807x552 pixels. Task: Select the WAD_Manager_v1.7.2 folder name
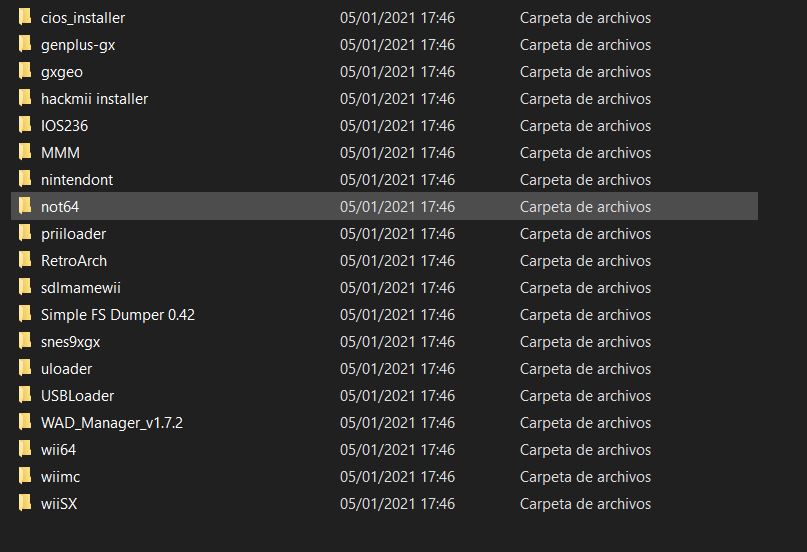coord(111,423)
